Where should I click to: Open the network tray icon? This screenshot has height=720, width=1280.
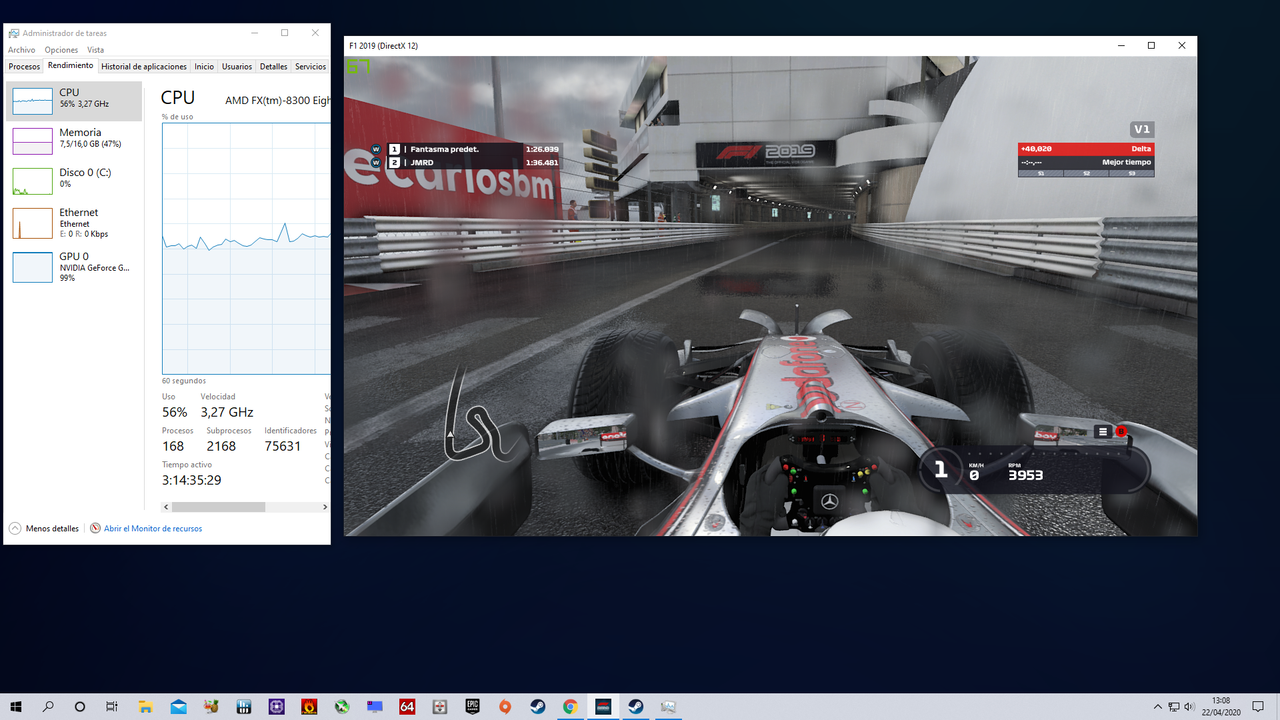click(1174, 706)
